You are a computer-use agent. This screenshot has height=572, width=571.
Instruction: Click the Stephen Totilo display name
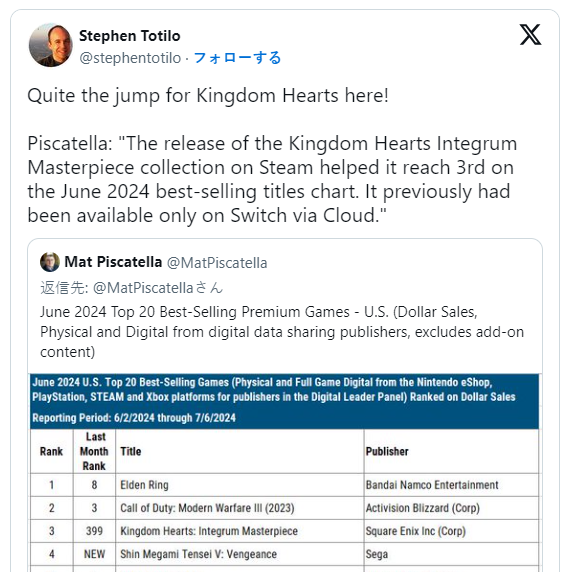tap(130, 36)
